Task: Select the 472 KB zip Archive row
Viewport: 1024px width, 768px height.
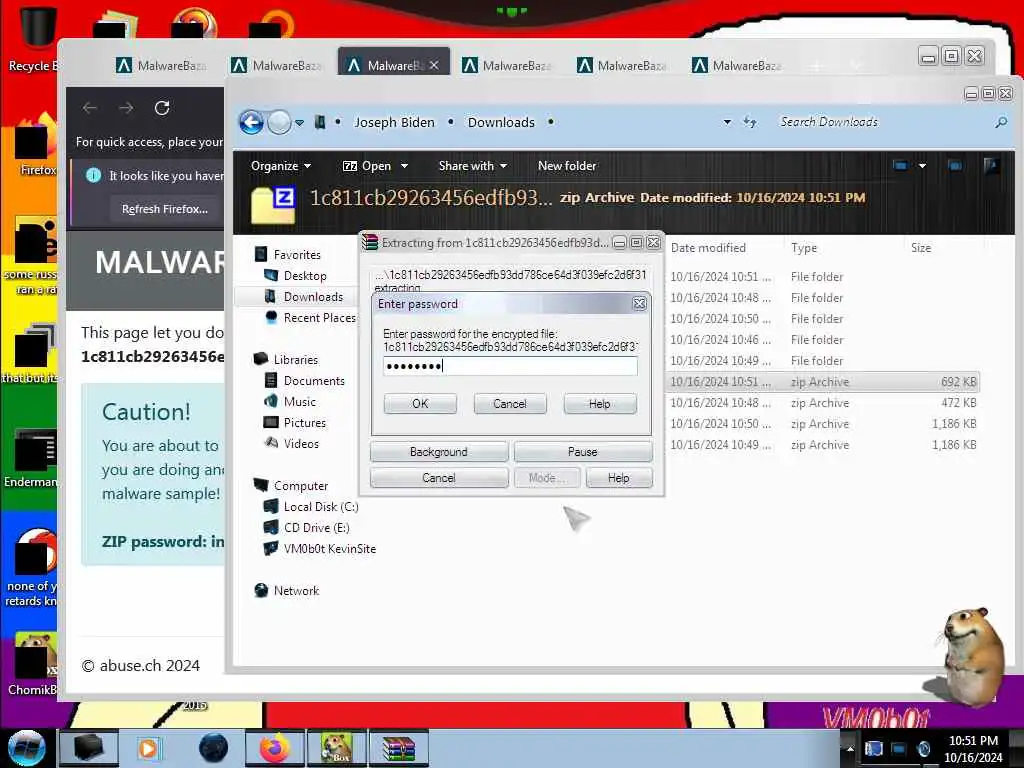Action: (x=823, y=403)
